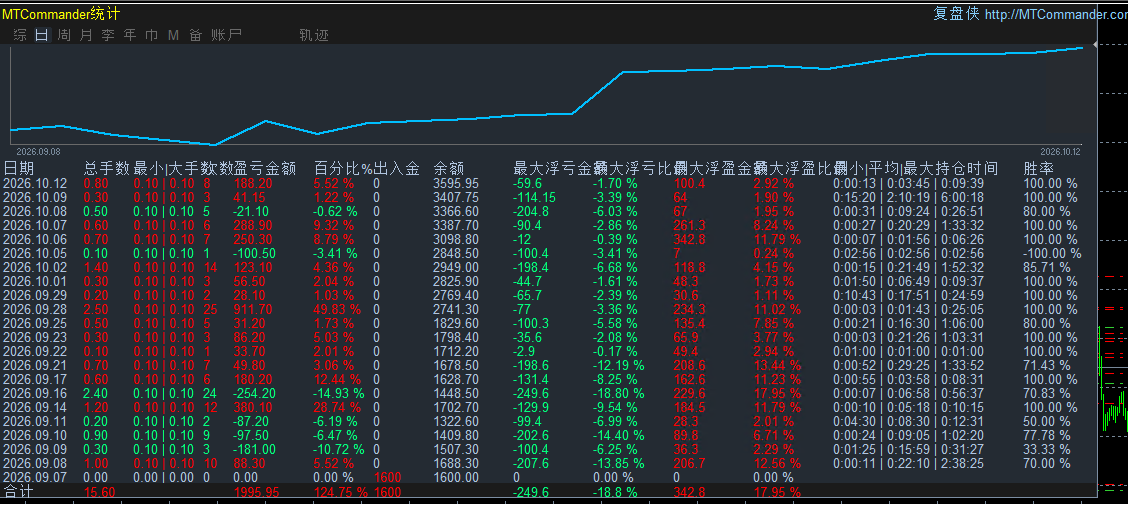Click the -100.00 % win rate value
The image size is (1128, 505).
point(1052,253)
